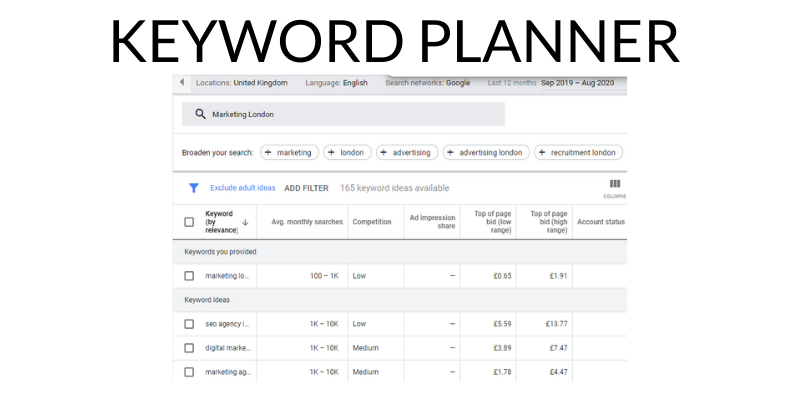Click the £7.47 bid value
This screenshot has height=400, width=800.
click(558, 348)
